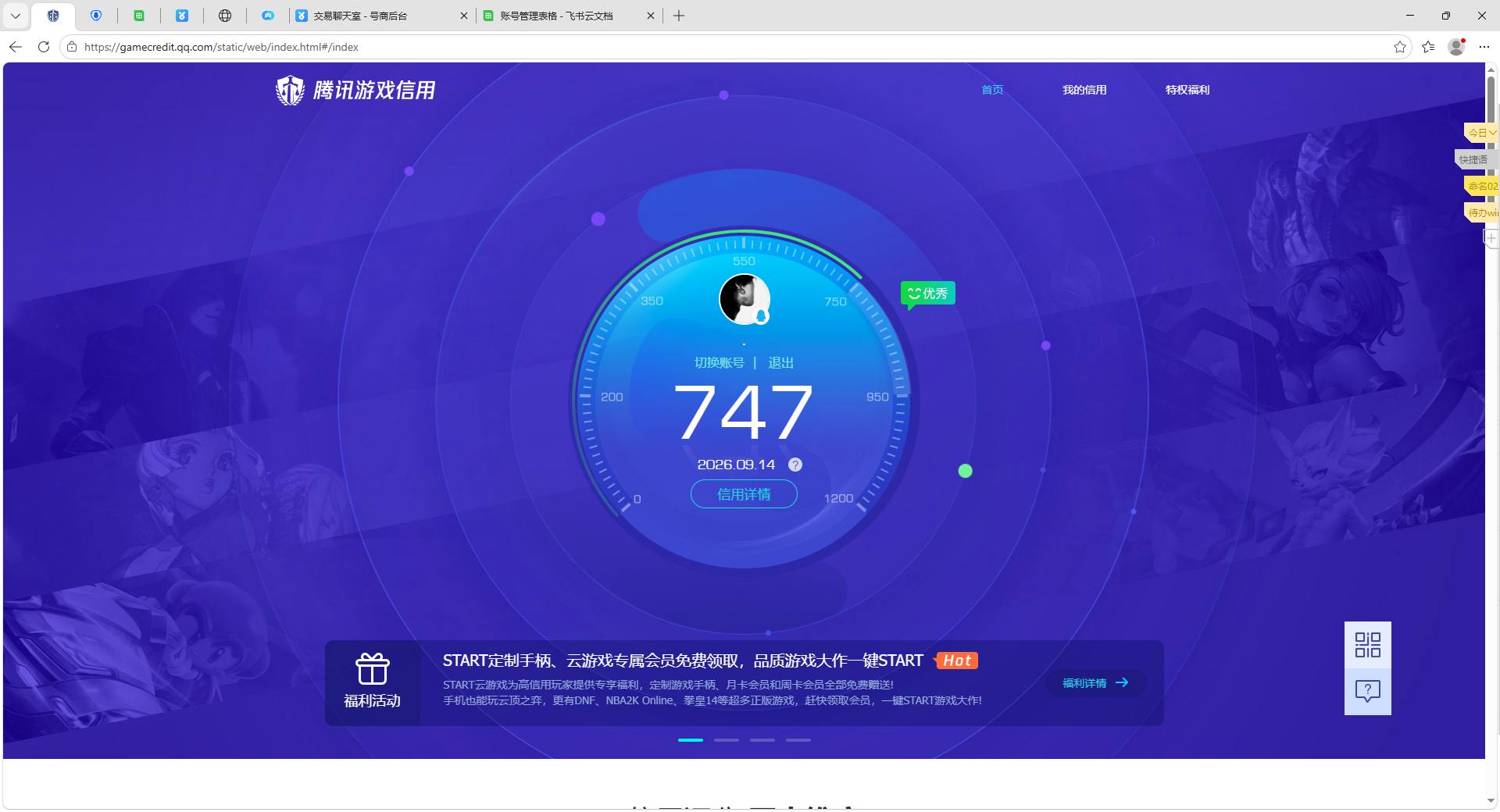Viewport: 1500px width, 812px height.
Task: Click the 腾讯游戏信用 logo
Action: [x=355, y=90]
